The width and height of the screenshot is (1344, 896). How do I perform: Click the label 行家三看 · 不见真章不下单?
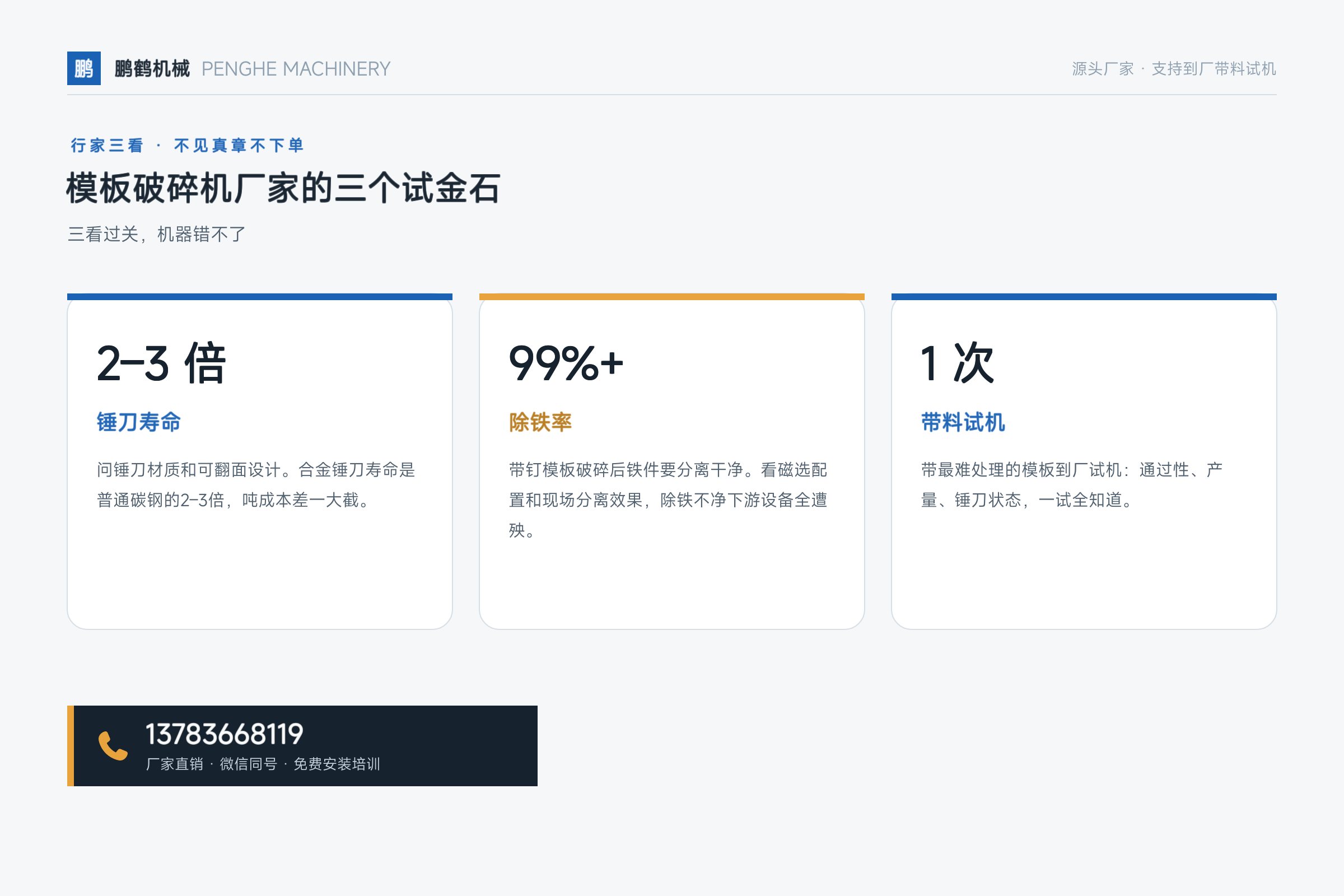[187, 145]
